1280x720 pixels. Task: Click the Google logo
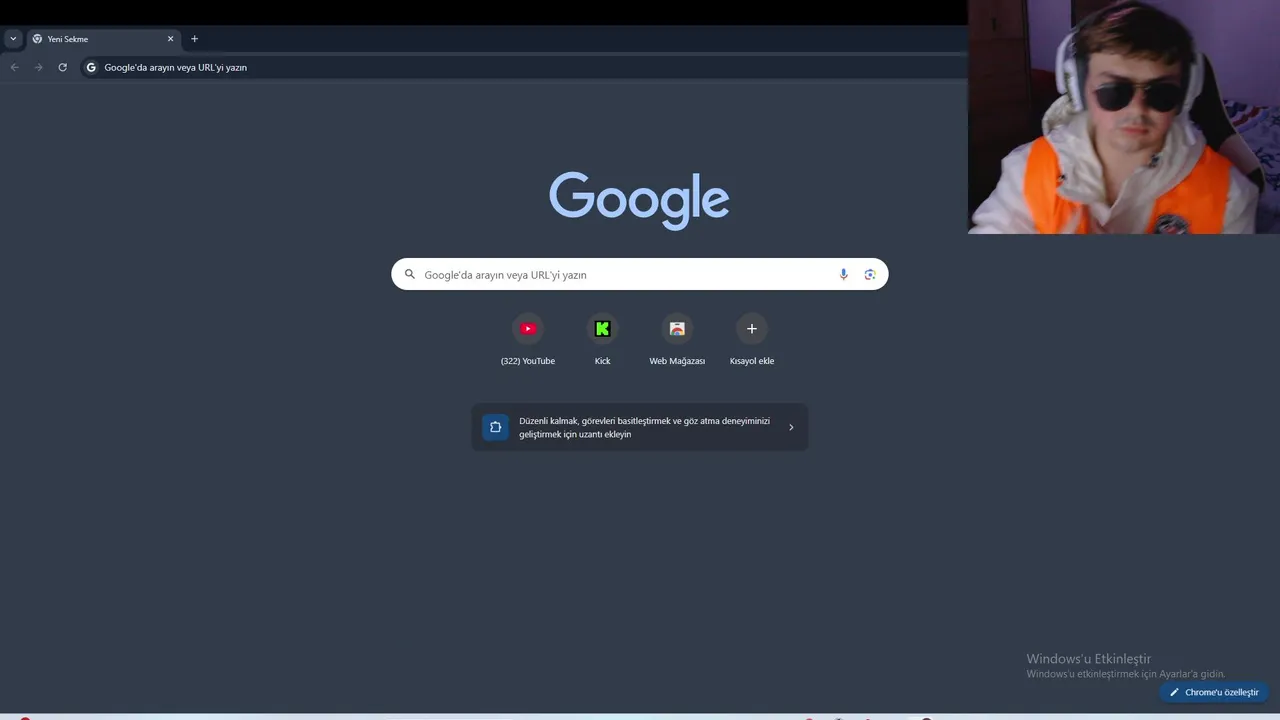click(639, 200)
